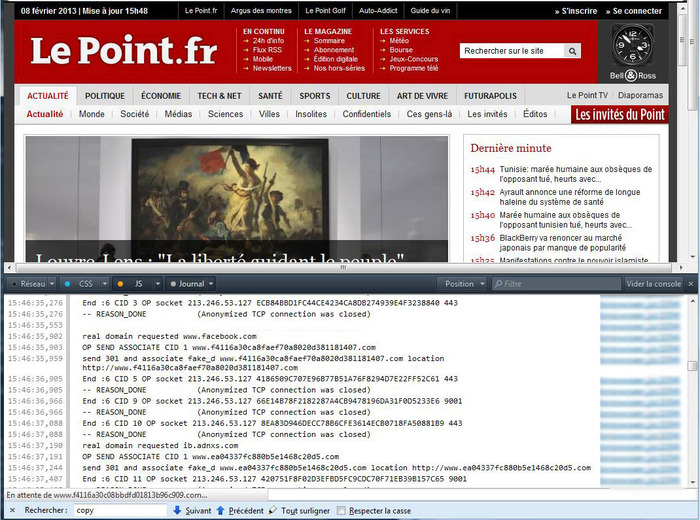Open the Position dropdown
700x520 pixels.
coord(462,284)
